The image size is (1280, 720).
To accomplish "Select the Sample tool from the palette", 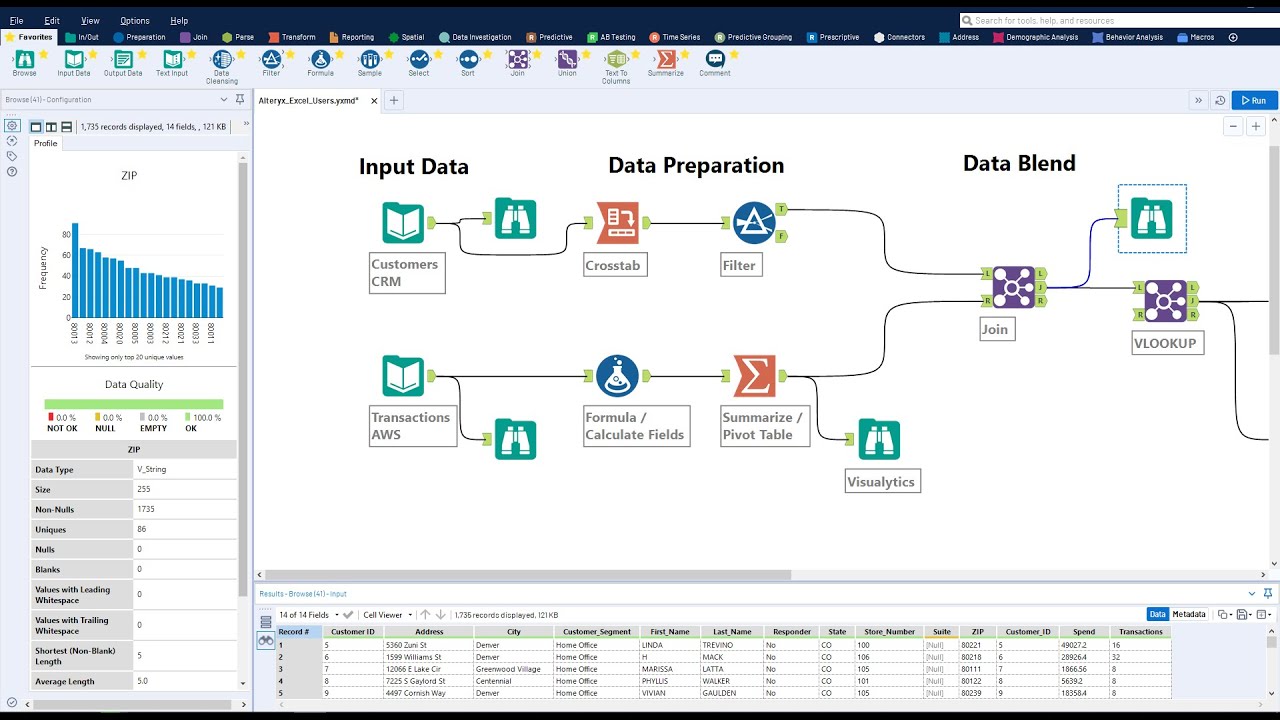I will 370,62.
